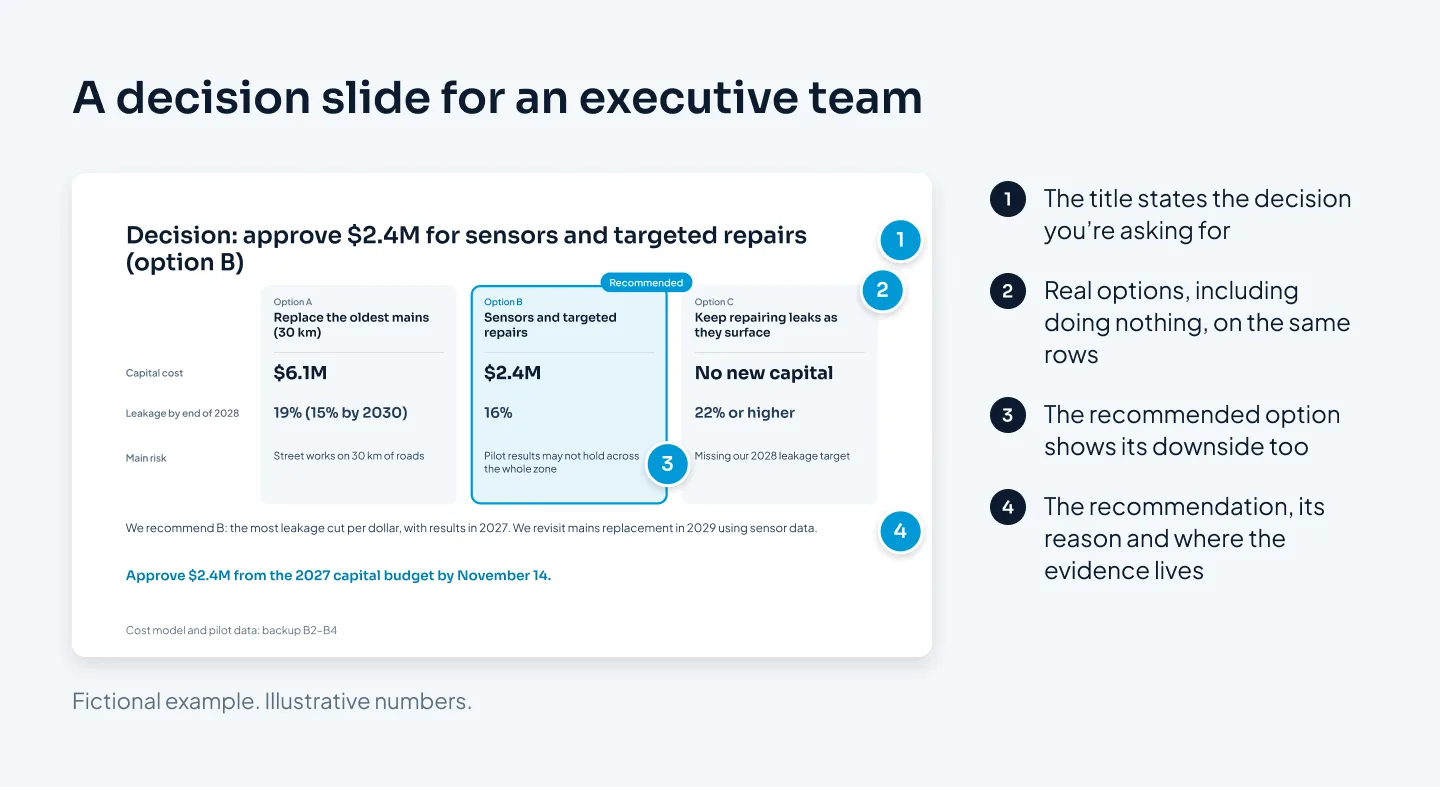
Task: Click the Main risk row label
Action: (x=146, y=458)
